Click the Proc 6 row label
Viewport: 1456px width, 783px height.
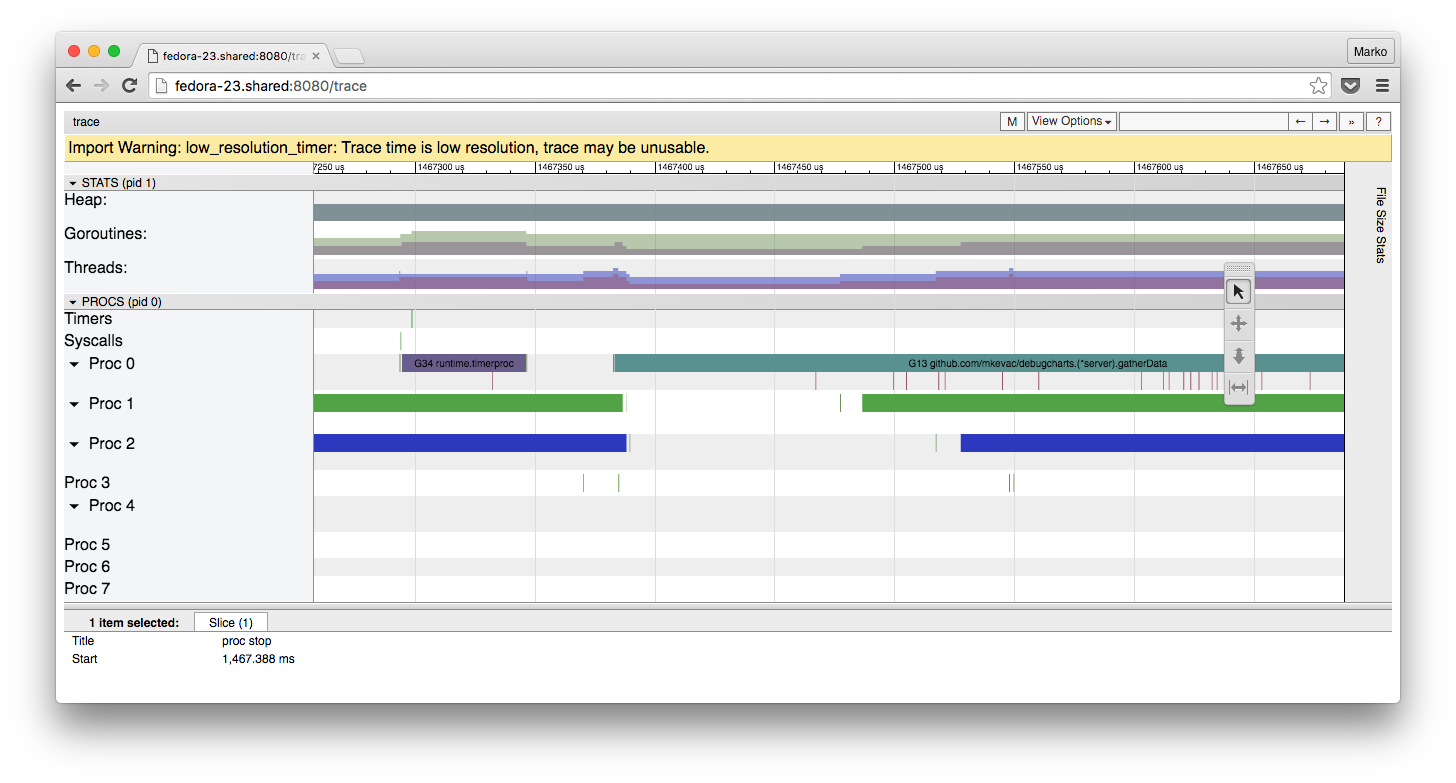click(x=87, y=567)
